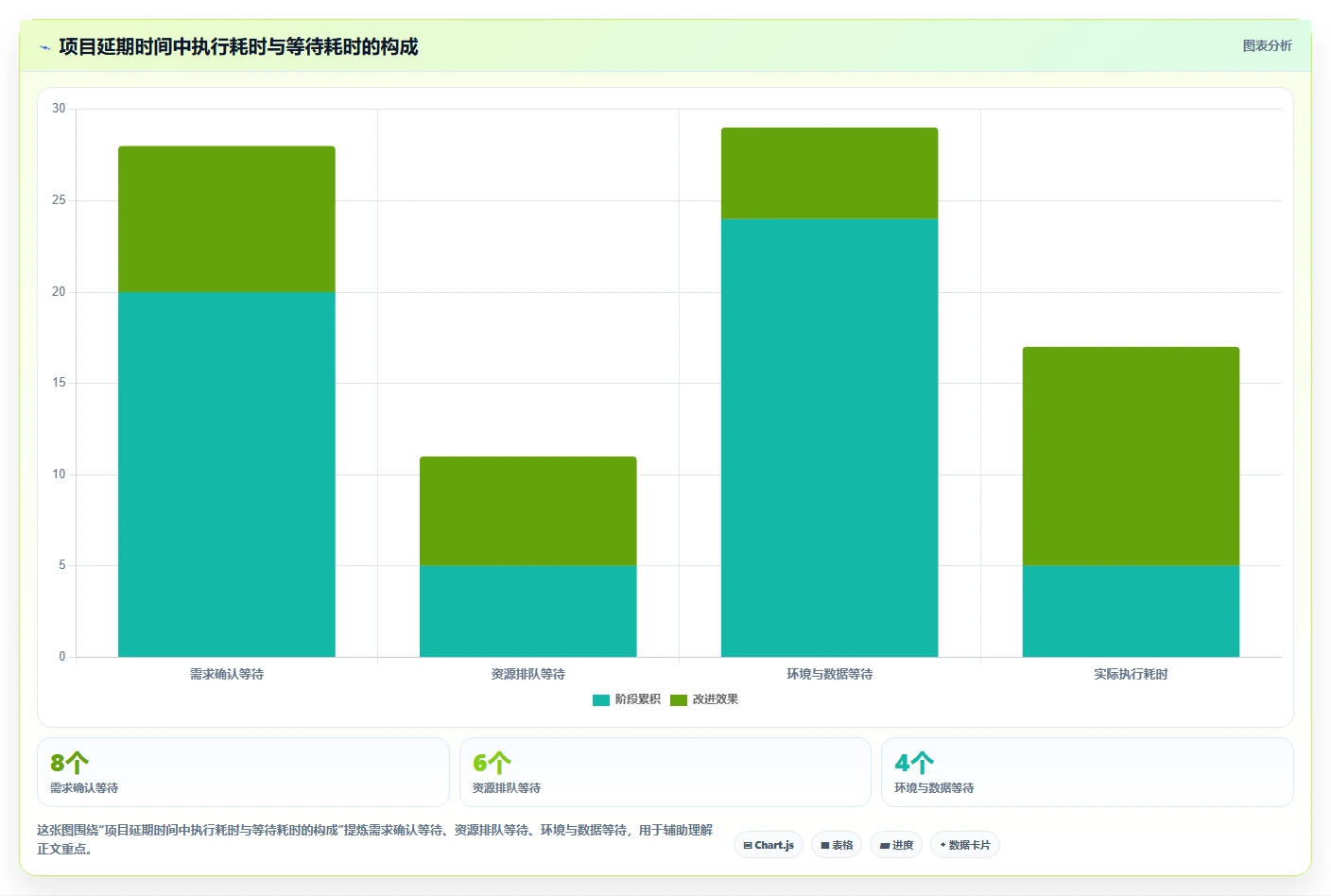Click the y-axis value 0
The image size is (1331, 896).
tap(62, 657)
